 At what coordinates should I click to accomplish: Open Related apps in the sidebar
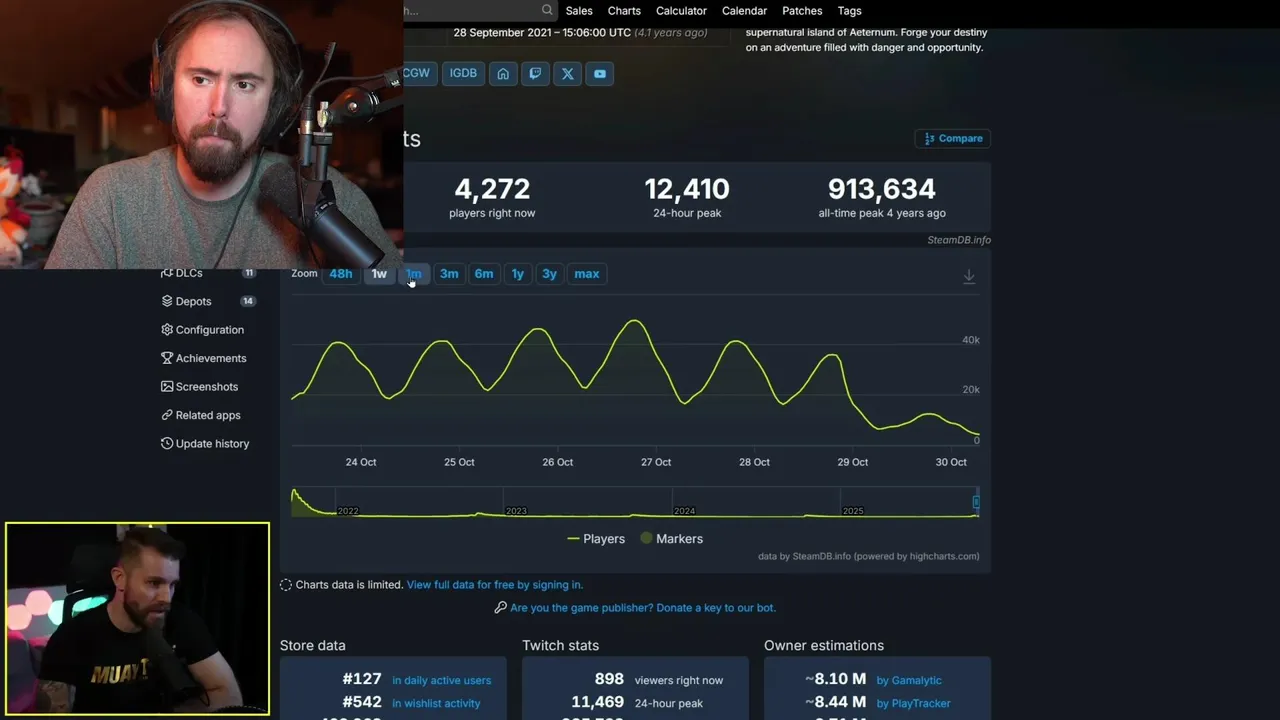[x=207, y=415]
